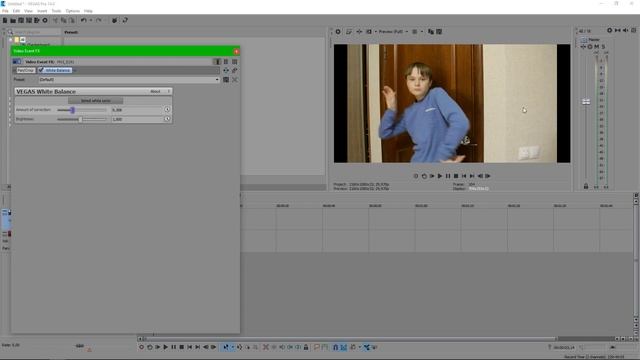Click the Brightness animate clock icon
The height and width of the screenshot is (360, 640).
point(167,119)
